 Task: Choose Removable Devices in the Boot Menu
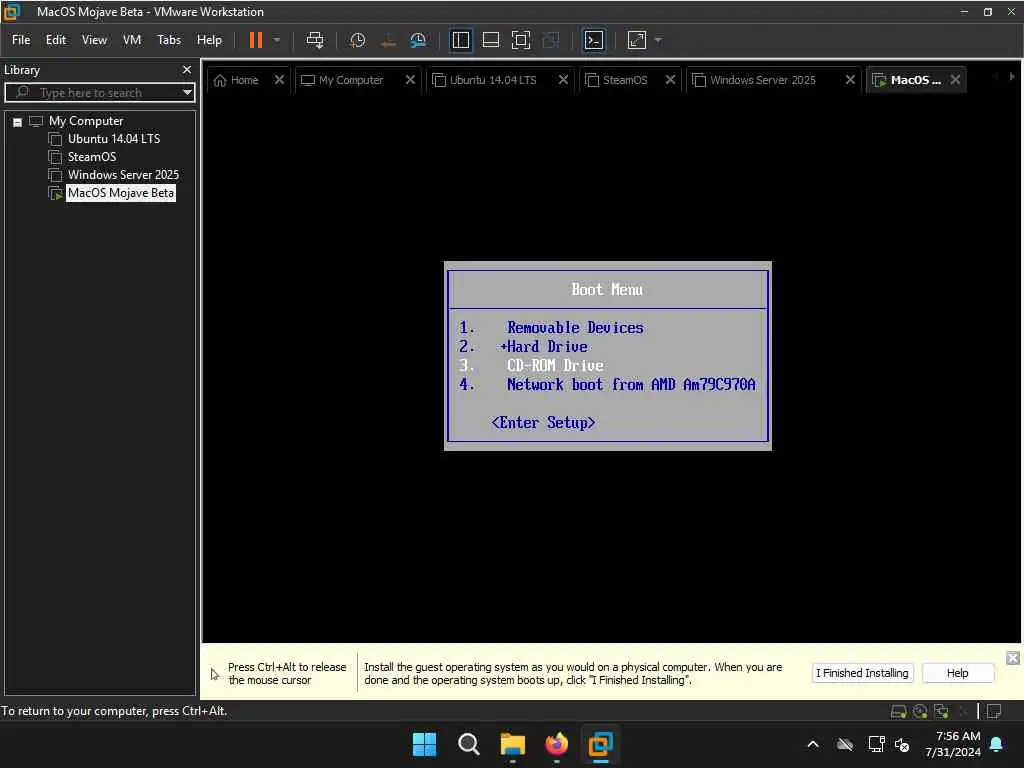(x=575, y=327)
